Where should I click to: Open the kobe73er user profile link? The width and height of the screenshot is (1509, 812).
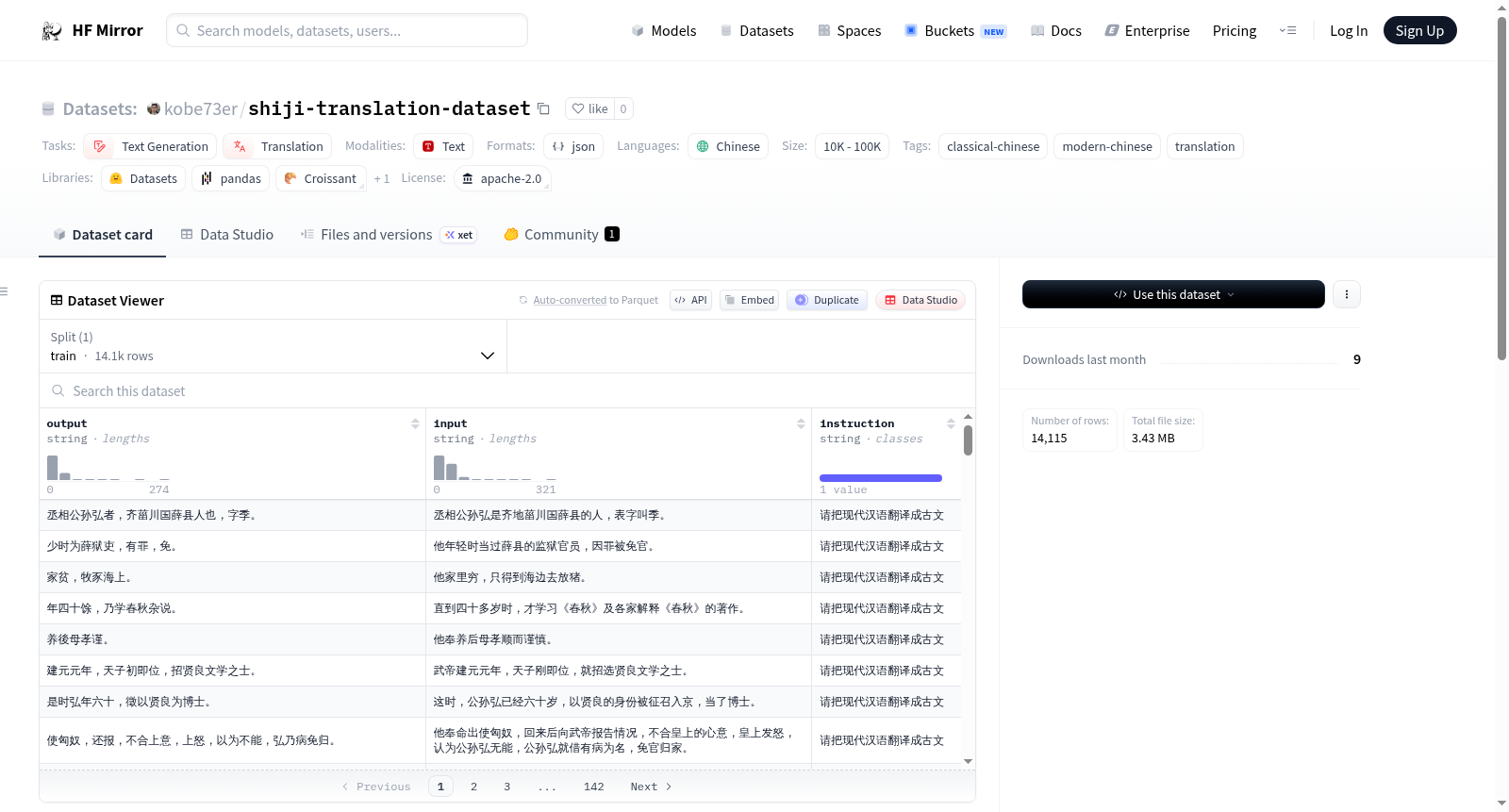click(201, 108)
